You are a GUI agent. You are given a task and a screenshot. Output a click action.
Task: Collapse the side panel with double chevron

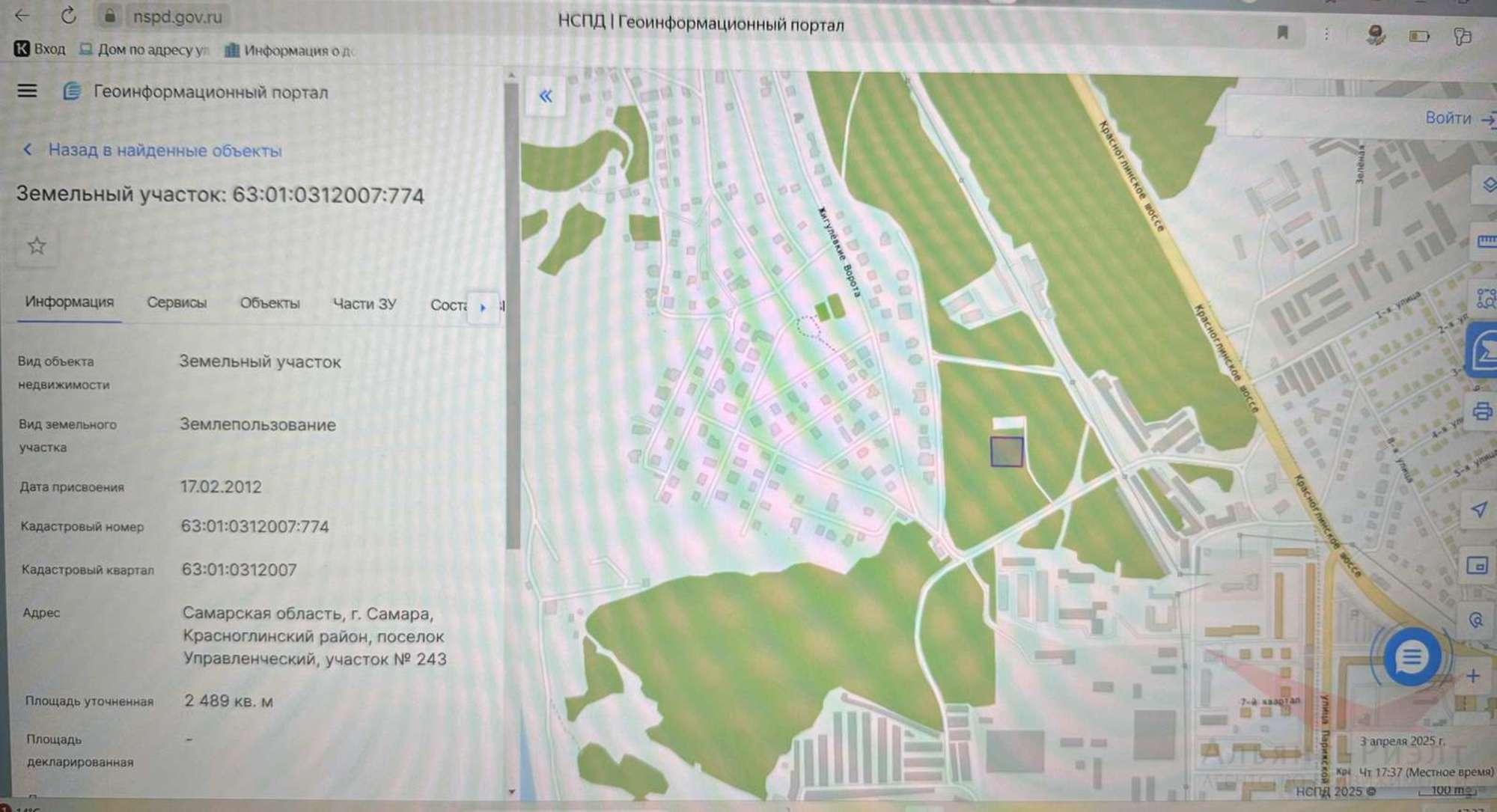(x=546, y=96)
